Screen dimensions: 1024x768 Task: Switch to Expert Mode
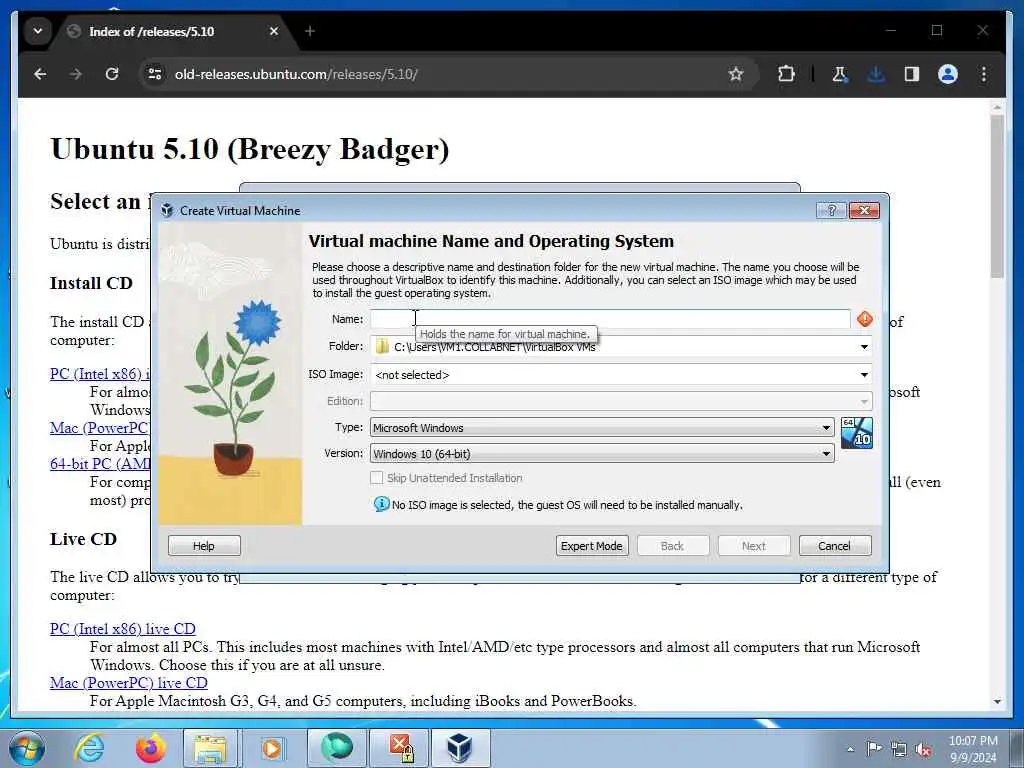tap(592, 546)
